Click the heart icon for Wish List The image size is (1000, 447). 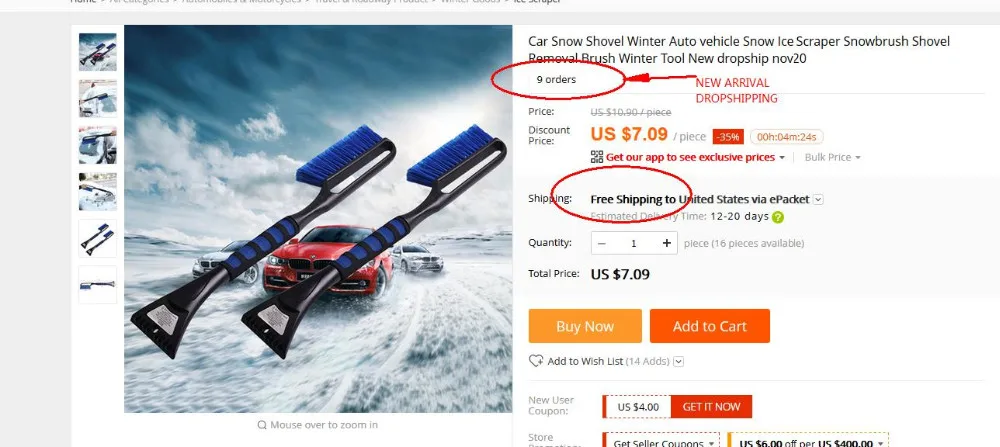tap(536, 361)
